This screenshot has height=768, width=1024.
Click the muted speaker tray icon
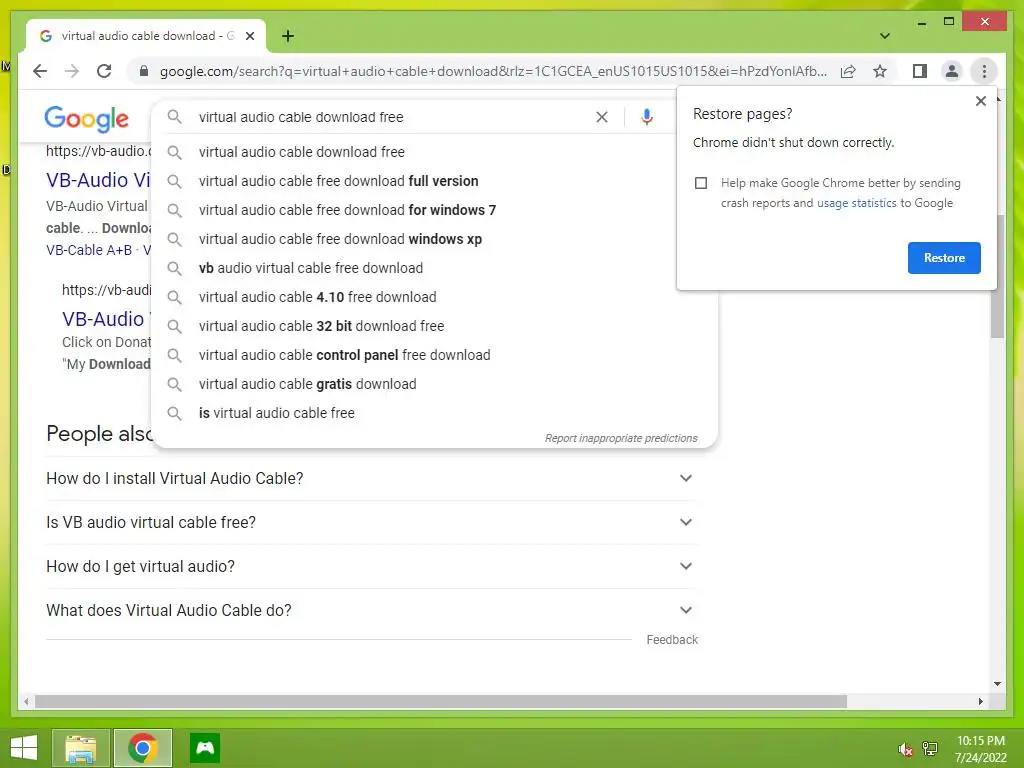(905, 749)
